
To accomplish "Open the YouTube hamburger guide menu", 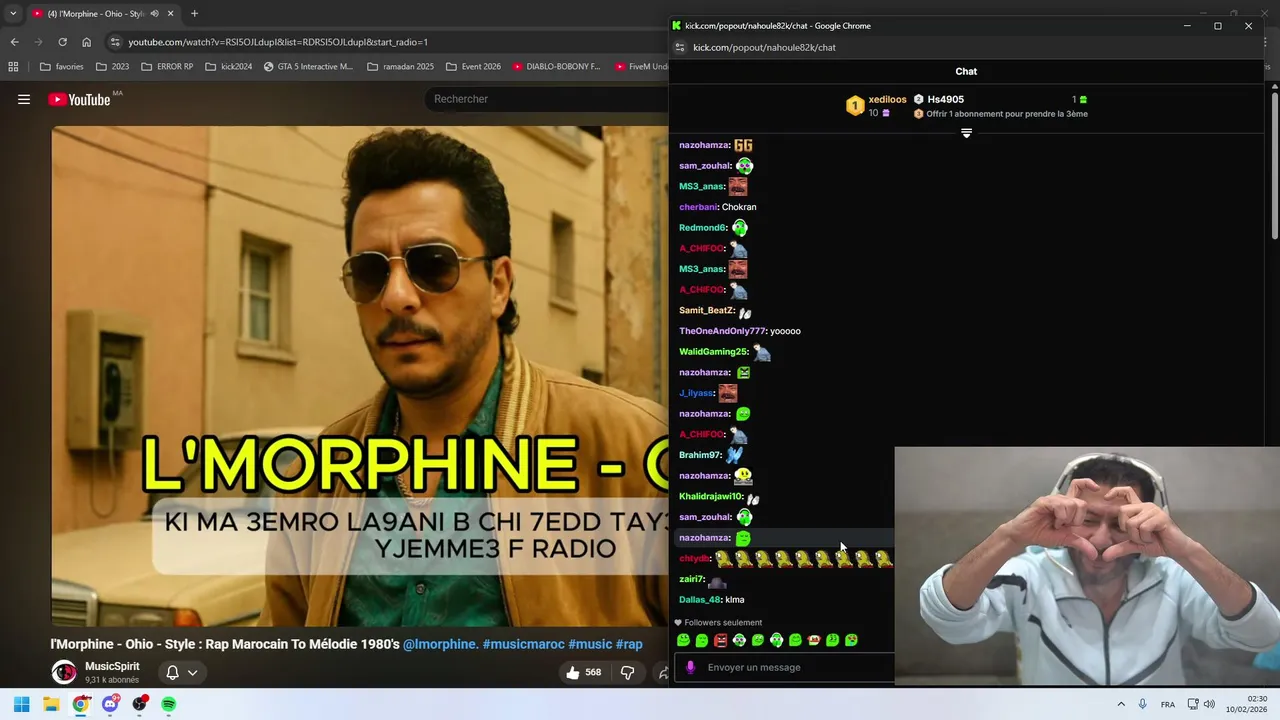I will (24, 99).
